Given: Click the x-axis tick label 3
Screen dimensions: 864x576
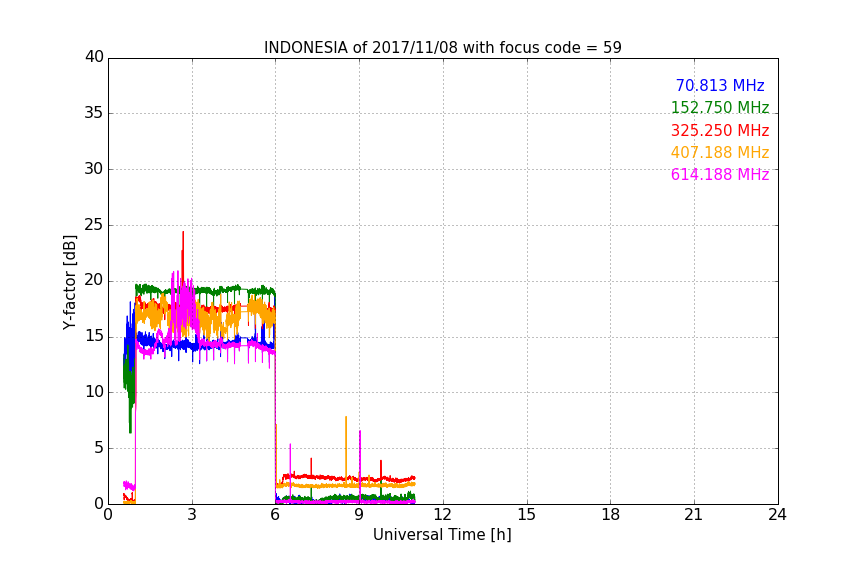Looking at the screenshot, I should (x=192, y=515).
